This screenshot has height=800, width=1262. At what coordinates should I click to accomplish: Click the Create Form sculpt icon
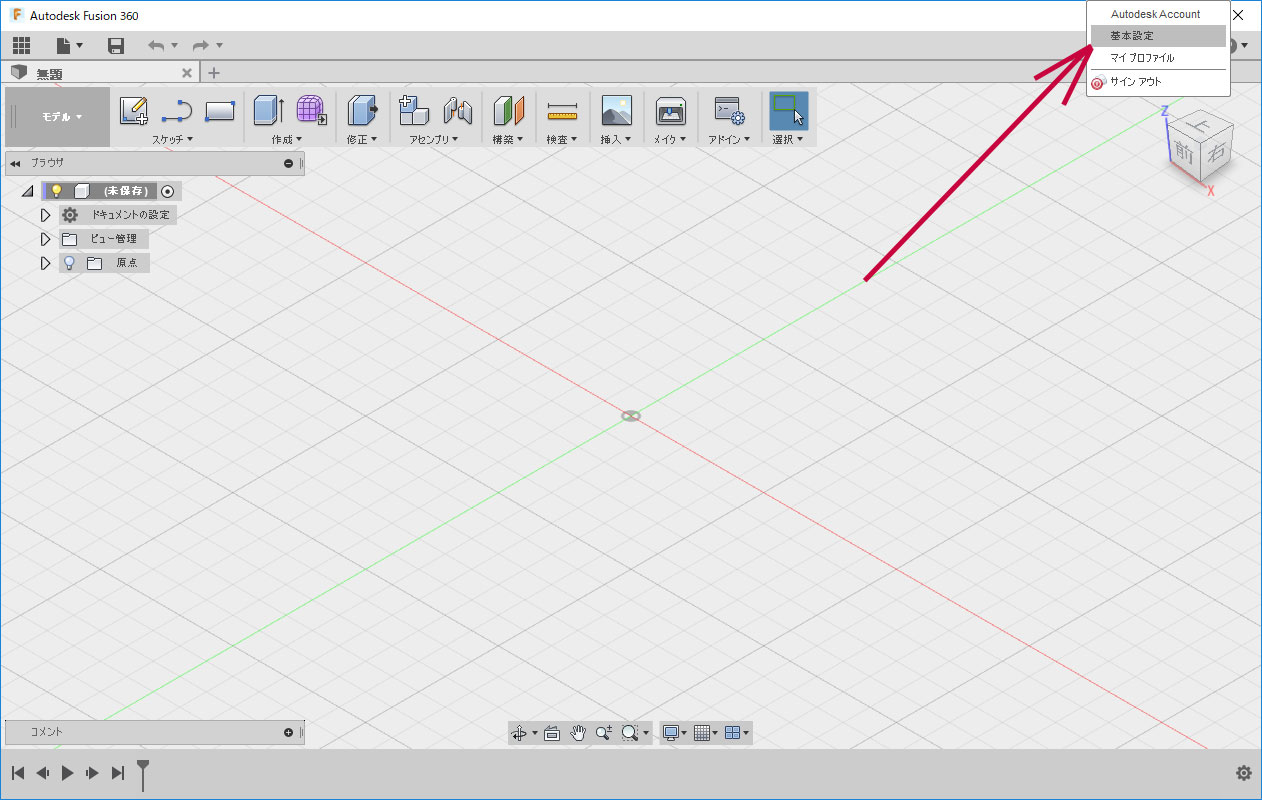click(312, 110)
